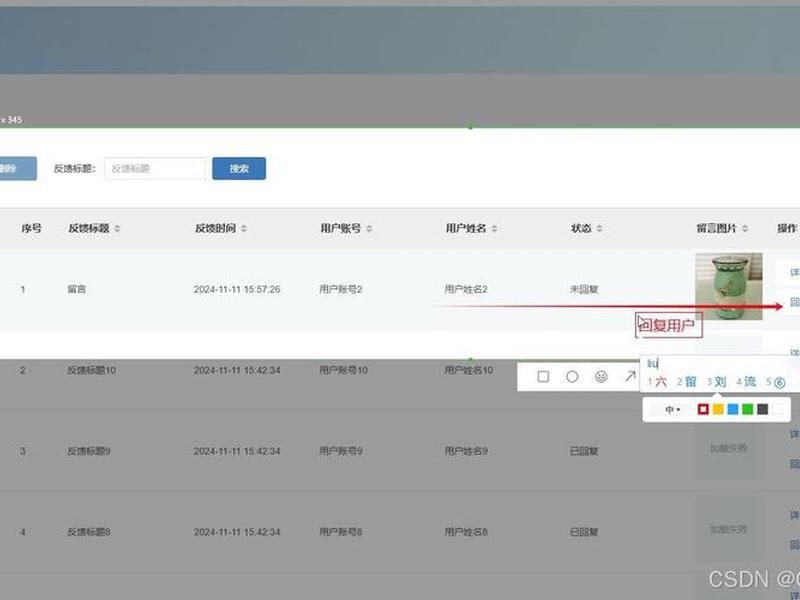800x600 pixels.
Task: Click the 加载失败 image placeholder in row 4
Action: 729,529
